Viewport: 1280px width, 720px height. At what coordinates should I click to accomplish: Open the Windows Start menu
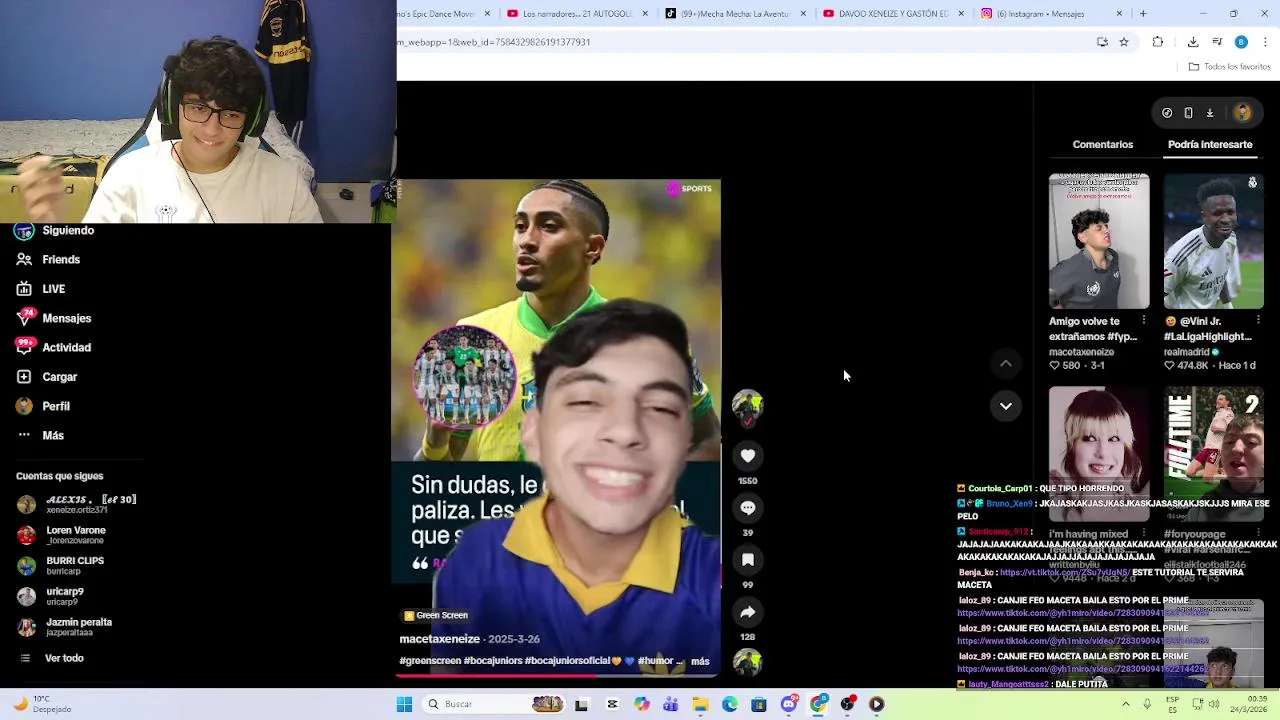(405, 705)
